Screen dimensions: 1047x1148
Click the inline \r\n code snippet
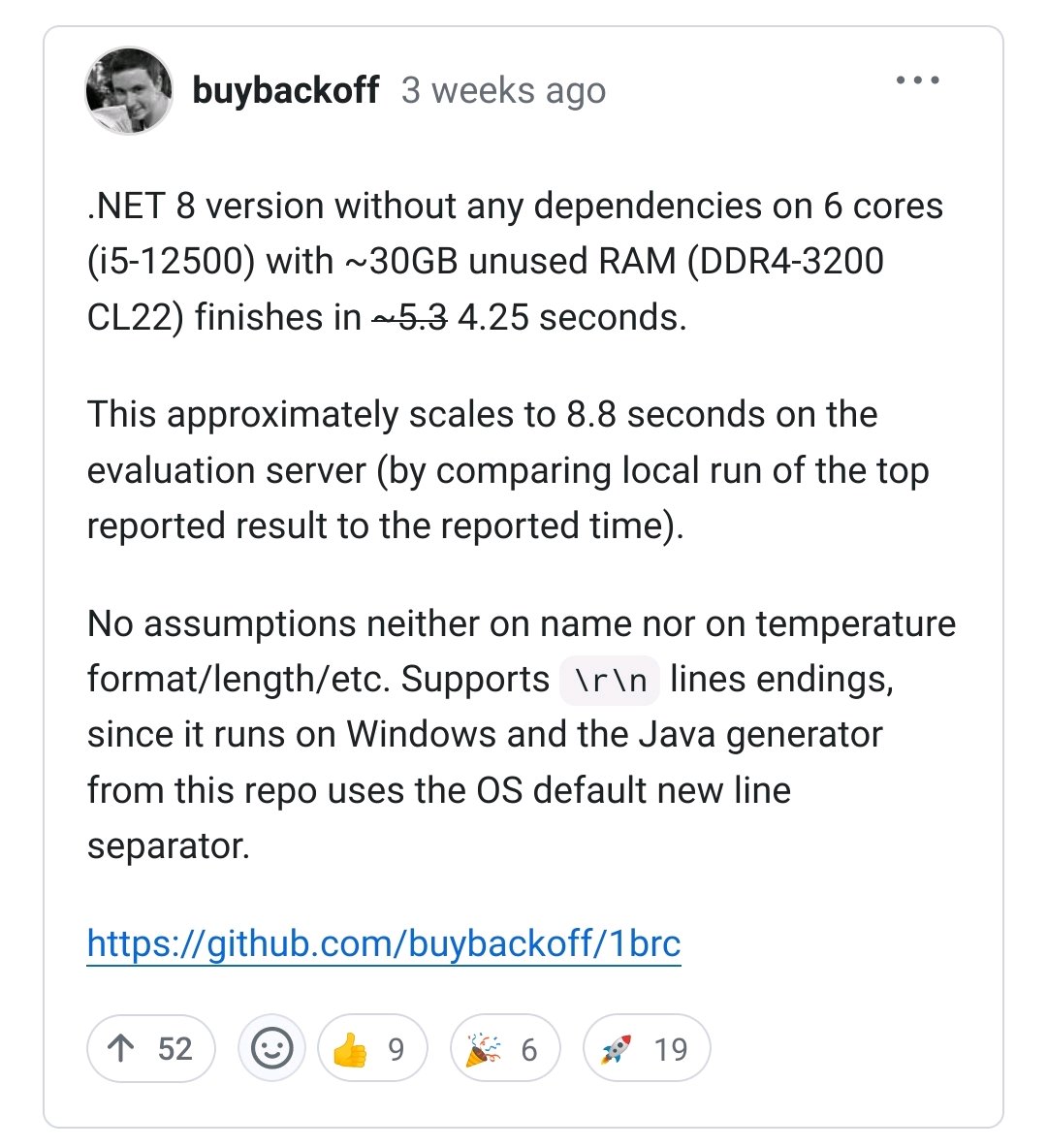tap(609, 680)
